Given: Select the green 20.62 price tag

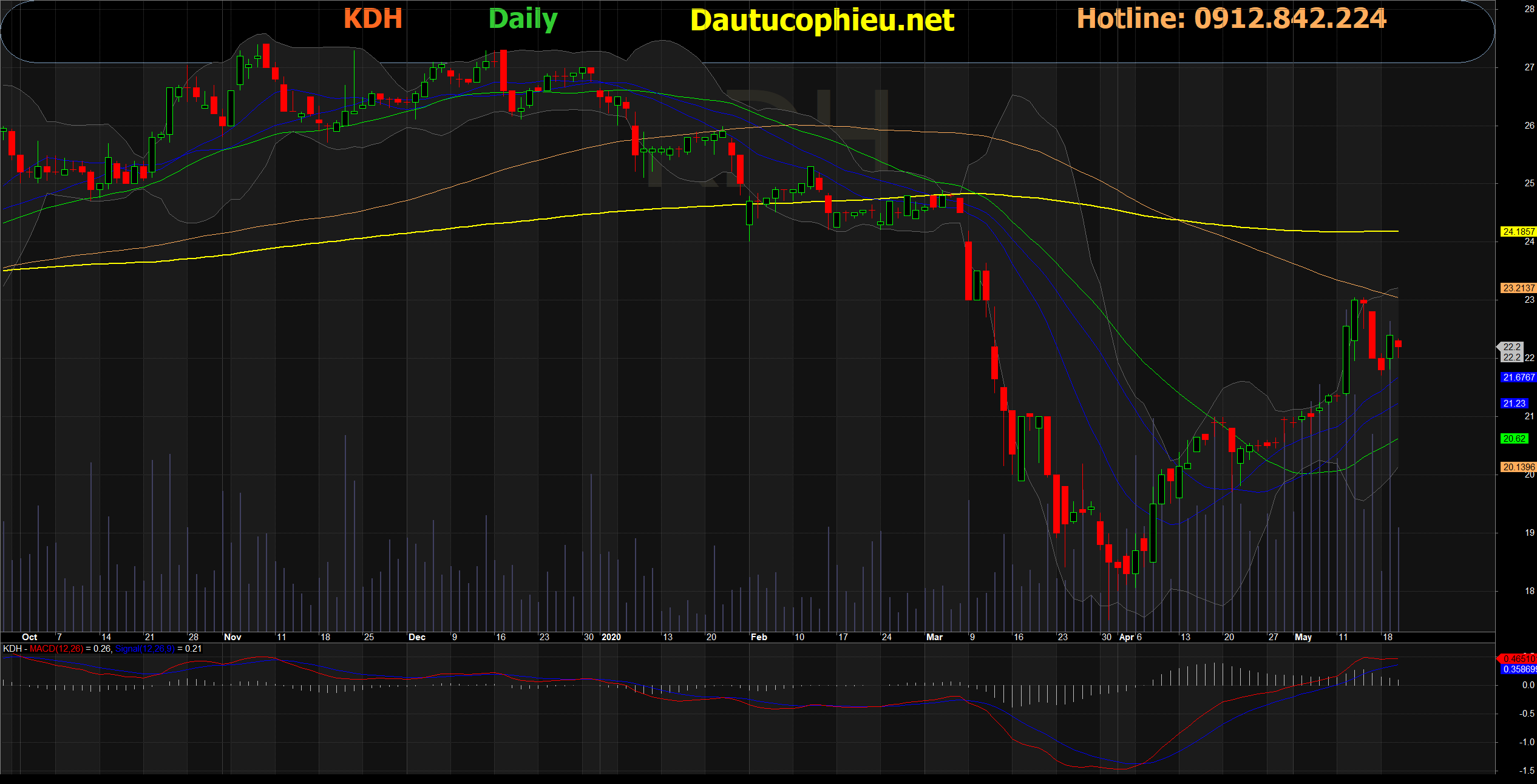Looking at the screenshot, I should [1513, 439].
